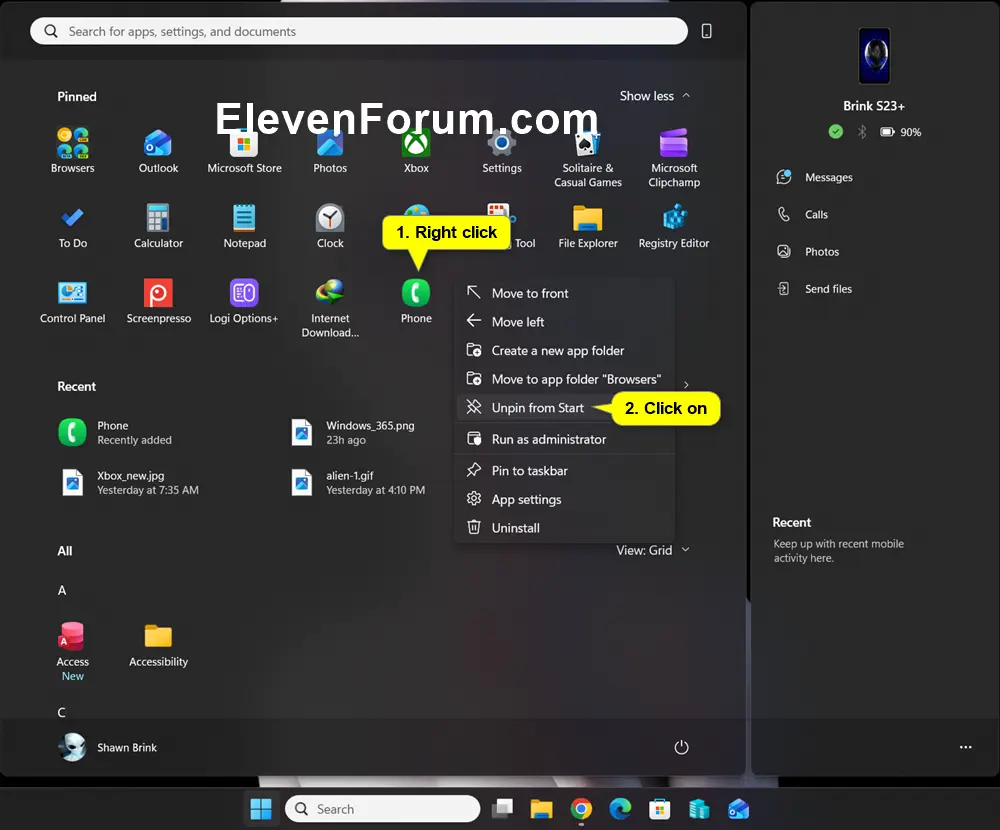
Task: Select Move to front in context menu
Action: click(564, 293)
